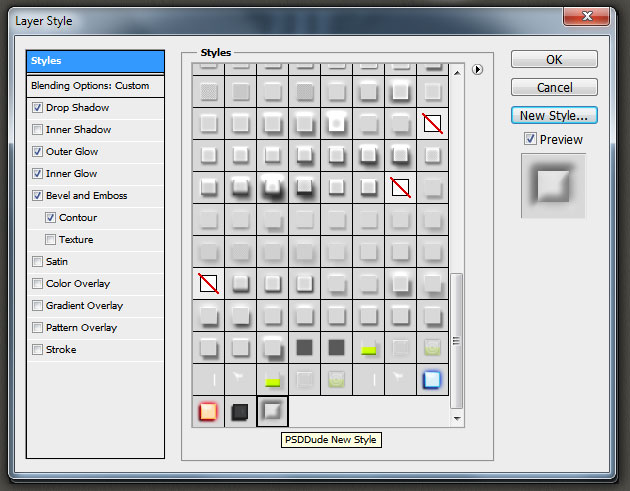630x491 pixels.
Task: Select the red-orange glowing style swatch
Action: (208, 411)
